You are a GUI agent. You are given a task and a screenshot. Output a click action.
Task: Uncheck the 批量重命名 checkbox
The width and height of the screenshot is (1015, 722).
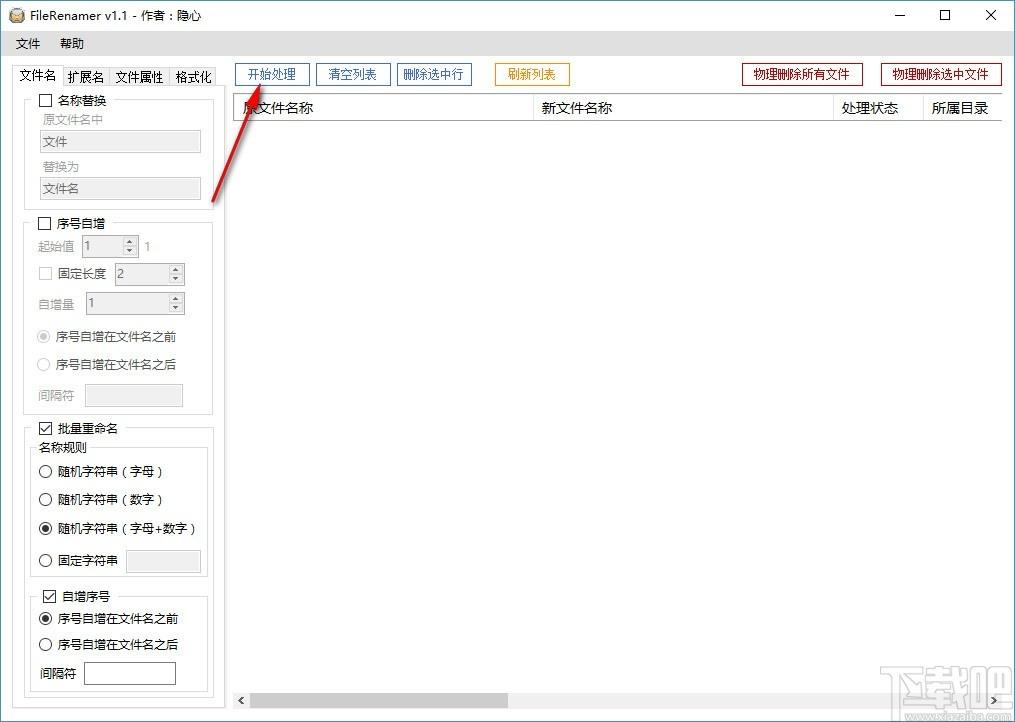tap(45, 428)
